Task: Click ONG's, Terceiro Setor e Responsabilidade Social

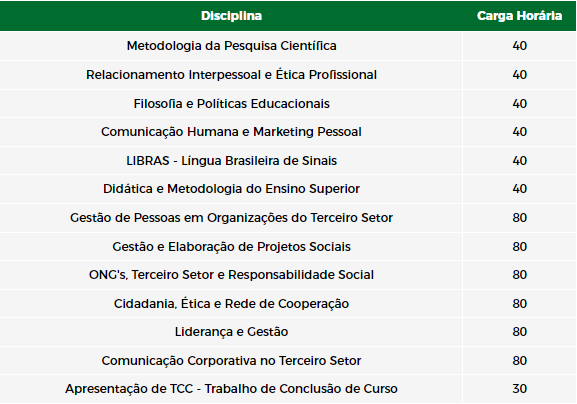Action: 231,275
